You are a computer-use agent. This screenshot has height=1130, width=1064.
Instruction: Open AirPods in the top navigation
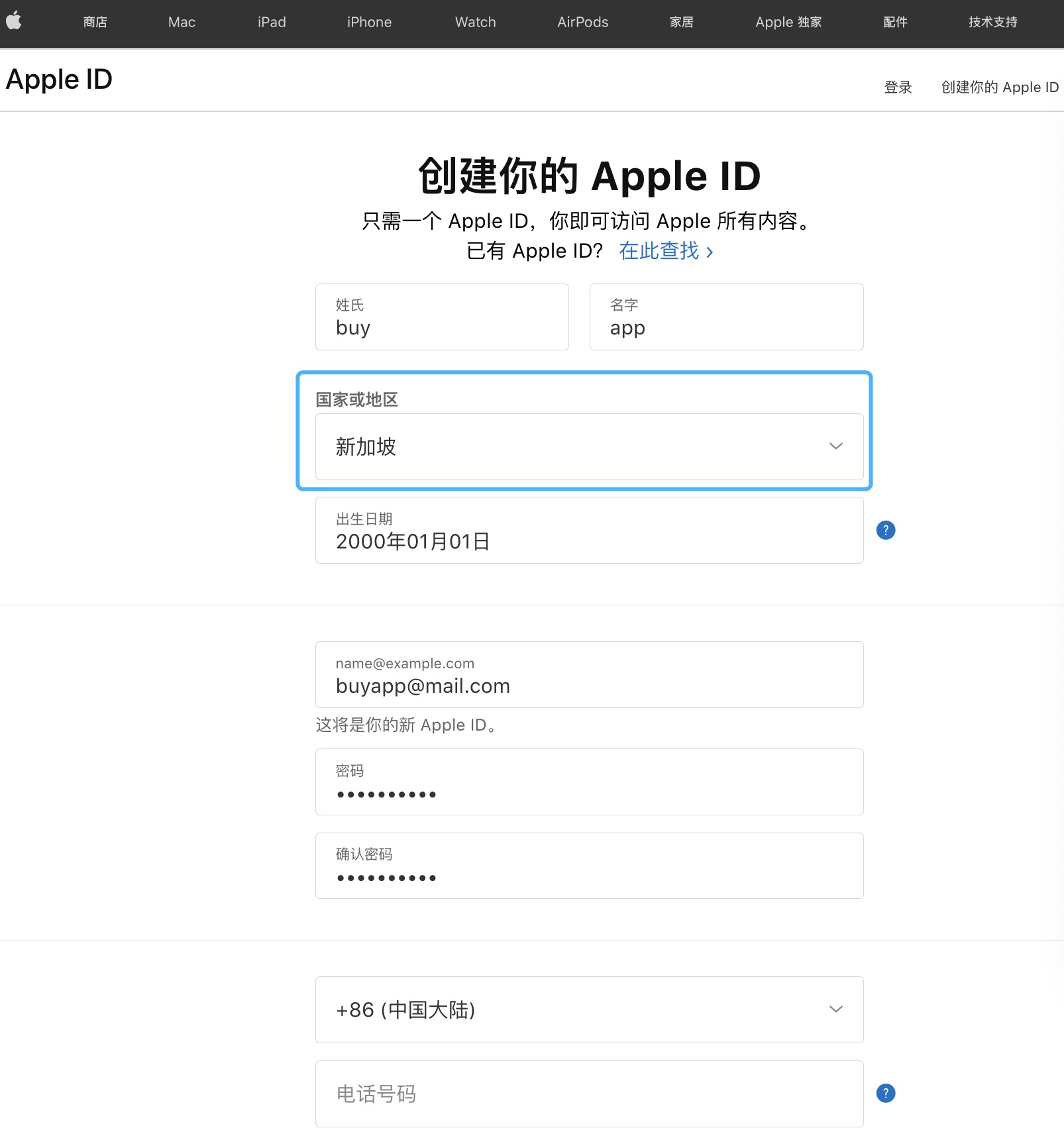tap(582, 22)
